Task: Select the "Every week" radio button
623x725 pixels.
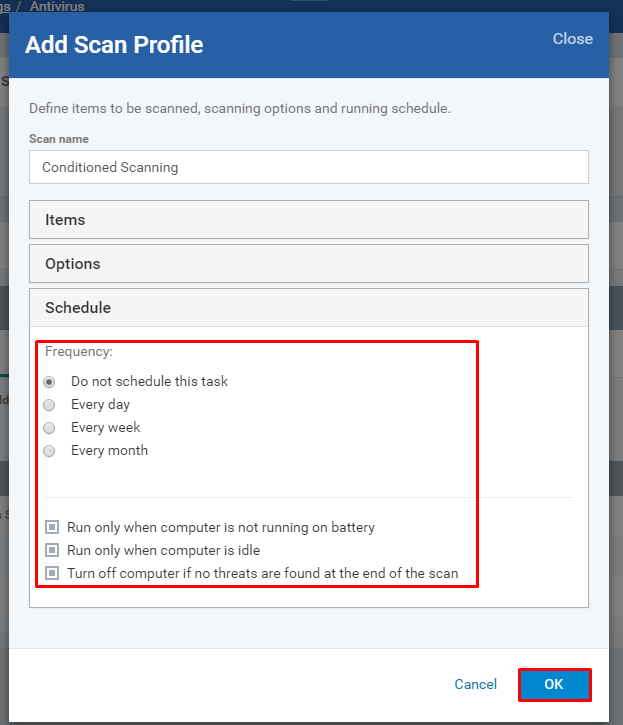Action: pyautogui.click(x=49, y=428)
